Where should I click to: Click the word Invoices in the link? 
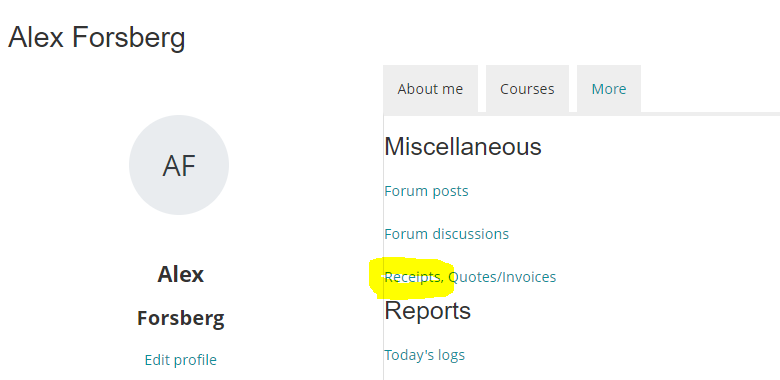tap(529, 277)
